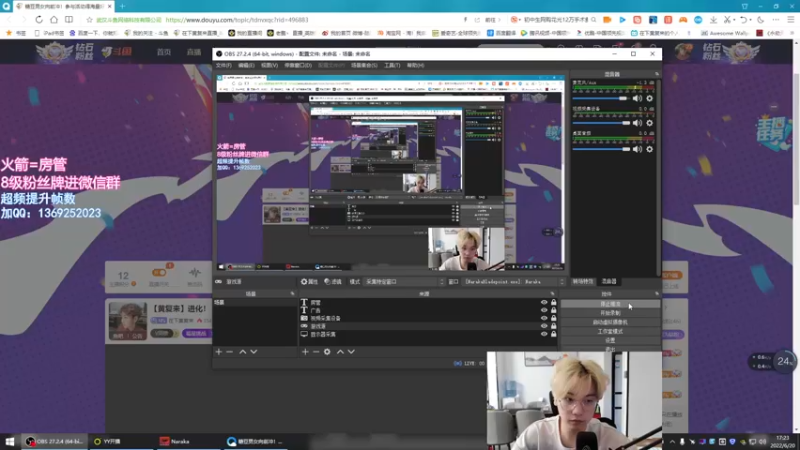This screenshot has width=800, height=450.
Task: Move selected source down in the list
Action: click(x=351, y=352)
